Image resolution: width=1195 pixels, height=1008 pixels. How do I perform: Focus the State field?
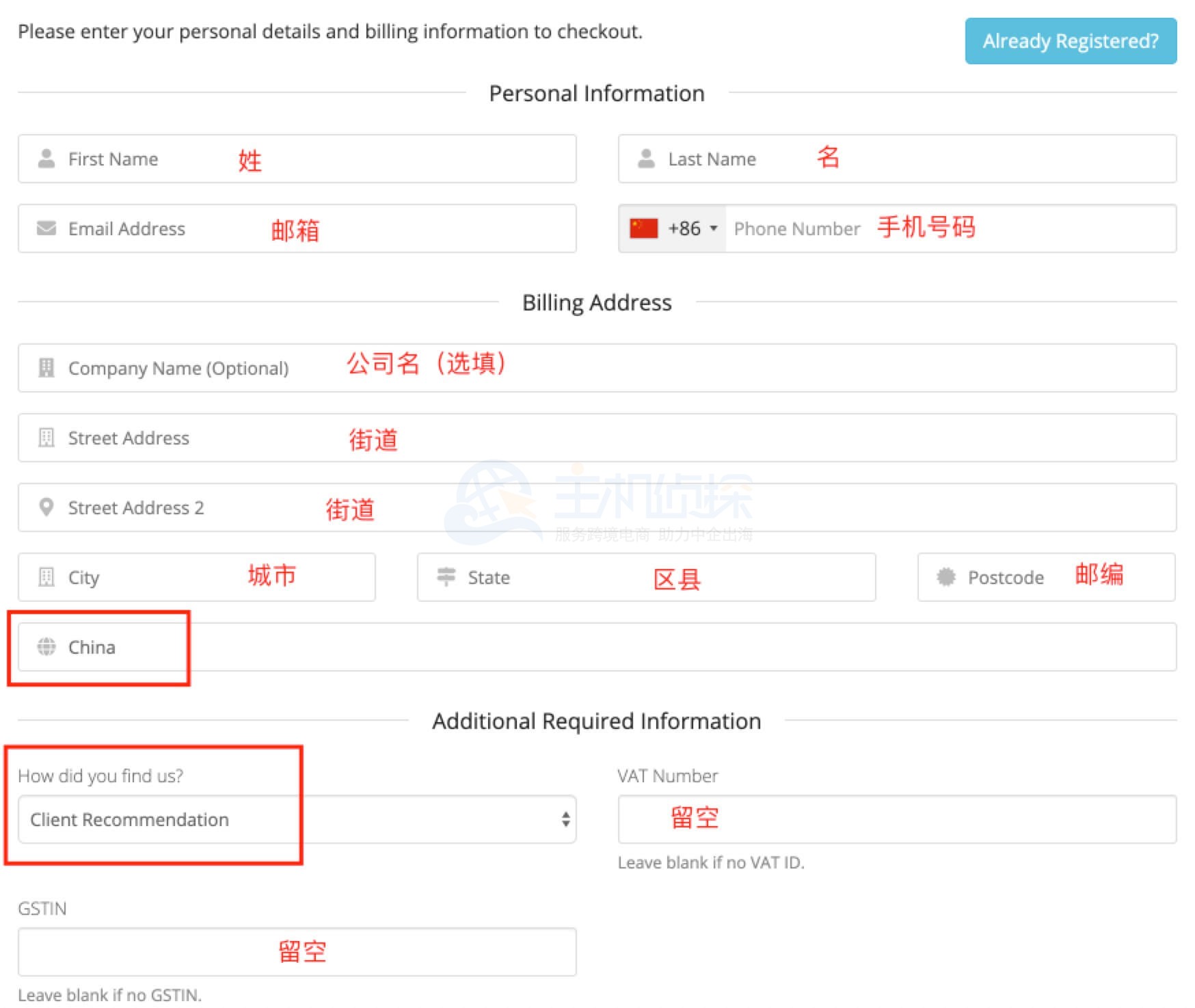click(647, 577)
